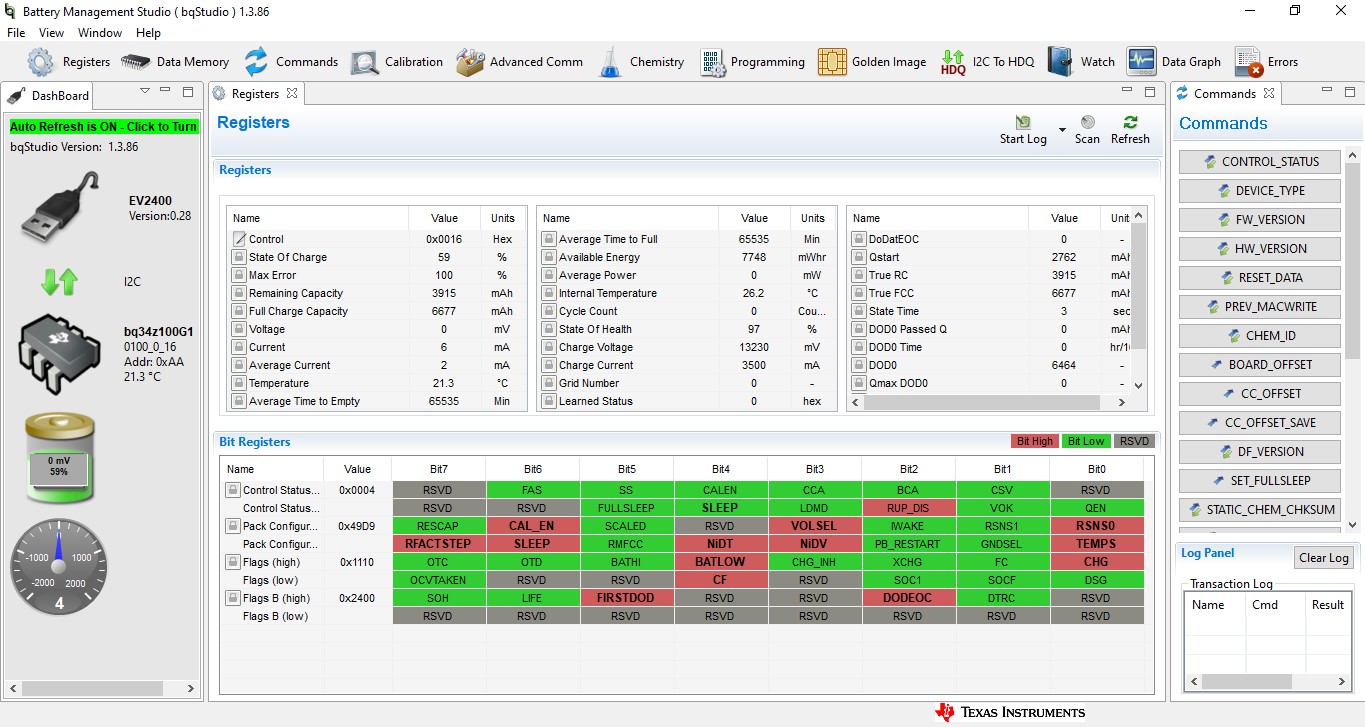Open the File menu
The height and width of the screenshot is (727, 1365).
point(16,33)
